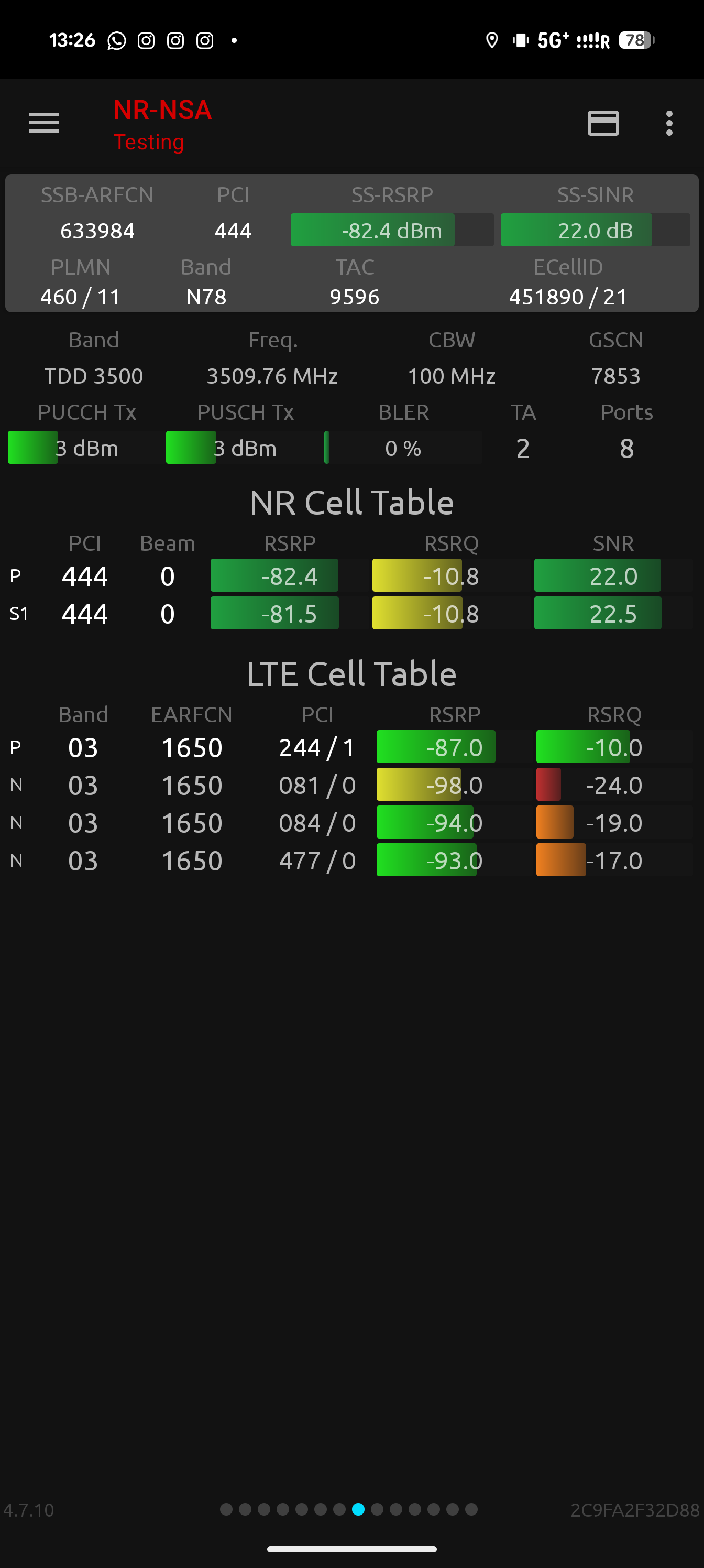Jump to the last page indicator dot
Screen dimensions: 704x1568
471,1509
